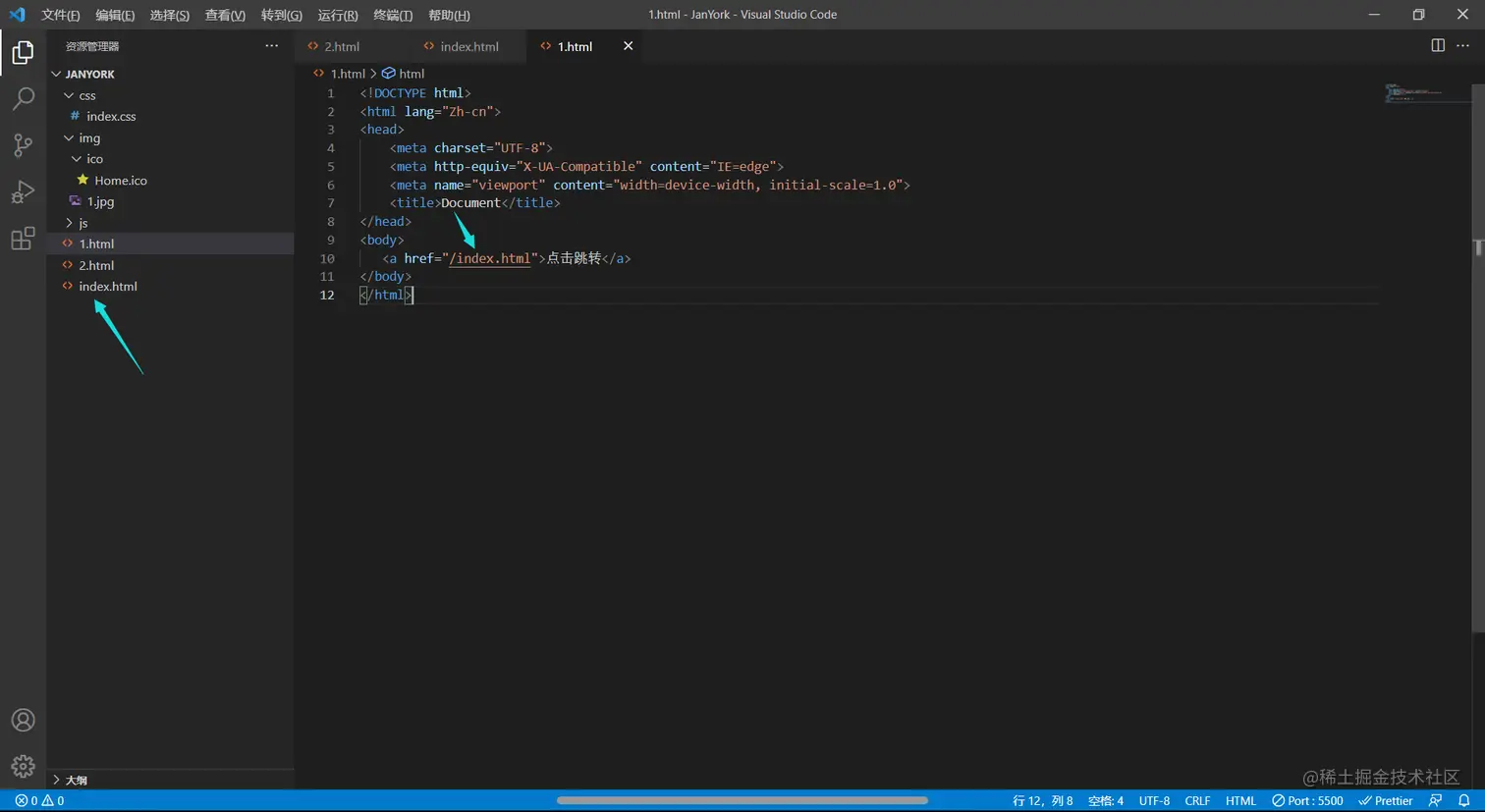Change indentation via 空格: 4
The width and height of the screenshot is (1485, 812).
(x=1106, y=801)
